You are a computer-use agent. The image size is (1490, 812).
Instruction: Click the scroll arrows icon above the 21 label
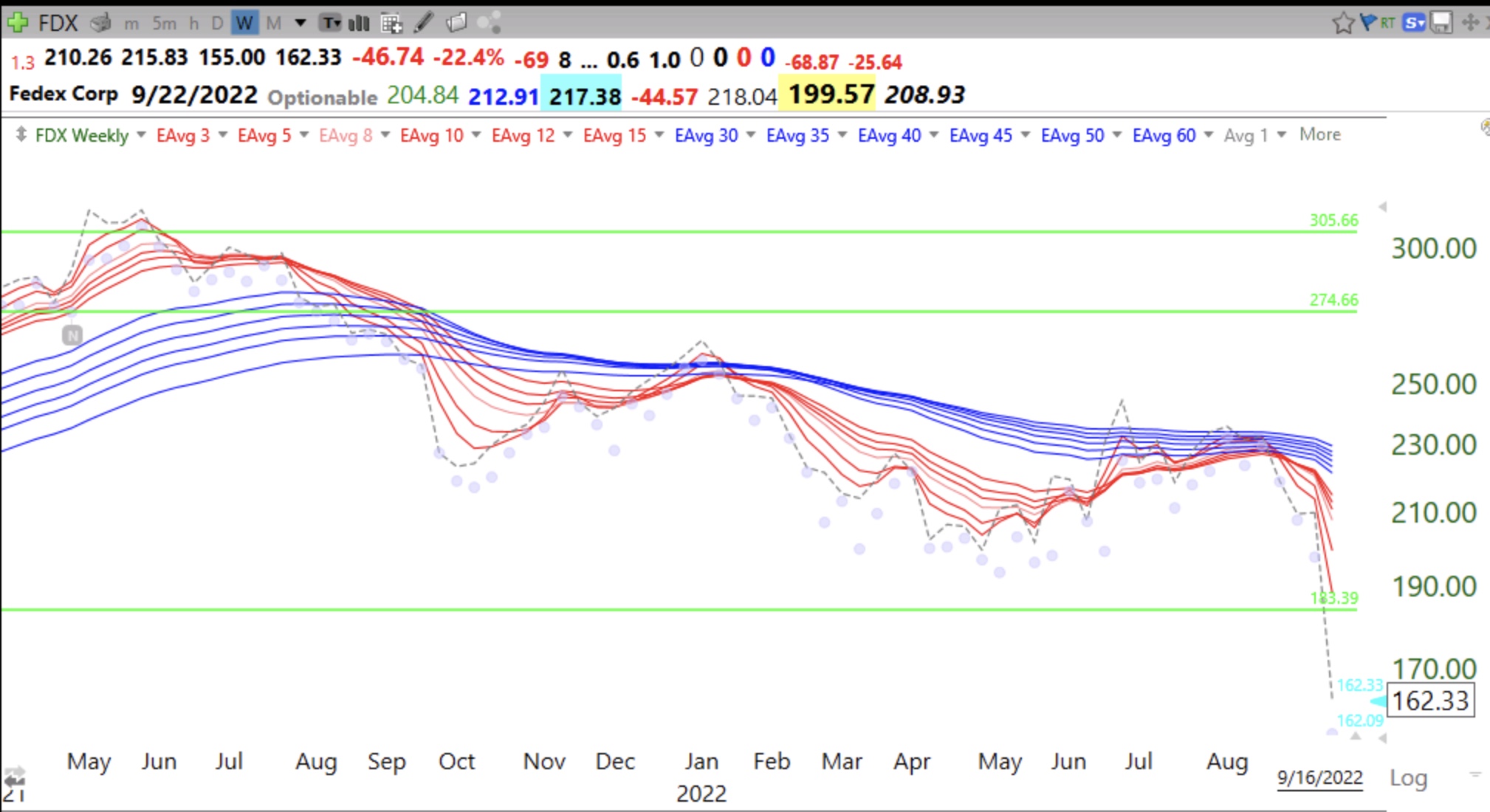(14, 779)
